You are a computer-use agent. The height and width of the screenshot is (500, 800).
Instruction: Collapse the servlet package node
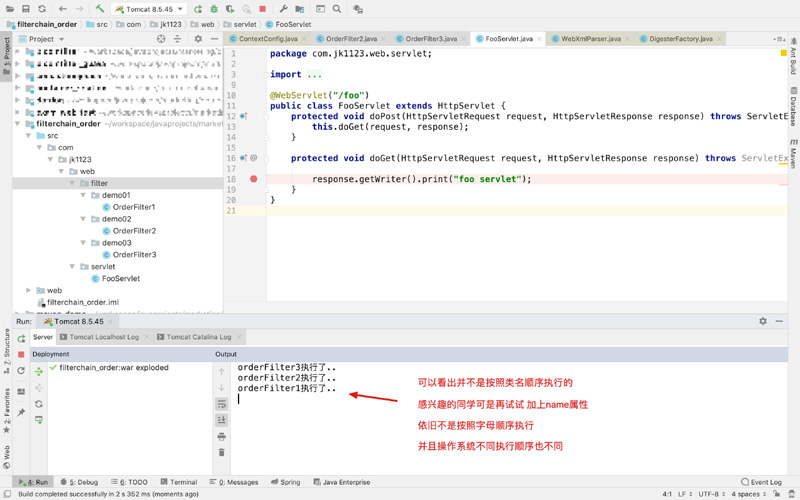[x=72, y=266]
